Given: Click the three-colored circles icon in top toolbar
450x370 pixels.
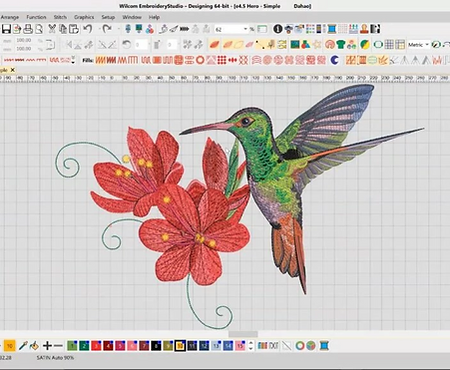Looking at the screenshot, I should [x=150, y=29].
